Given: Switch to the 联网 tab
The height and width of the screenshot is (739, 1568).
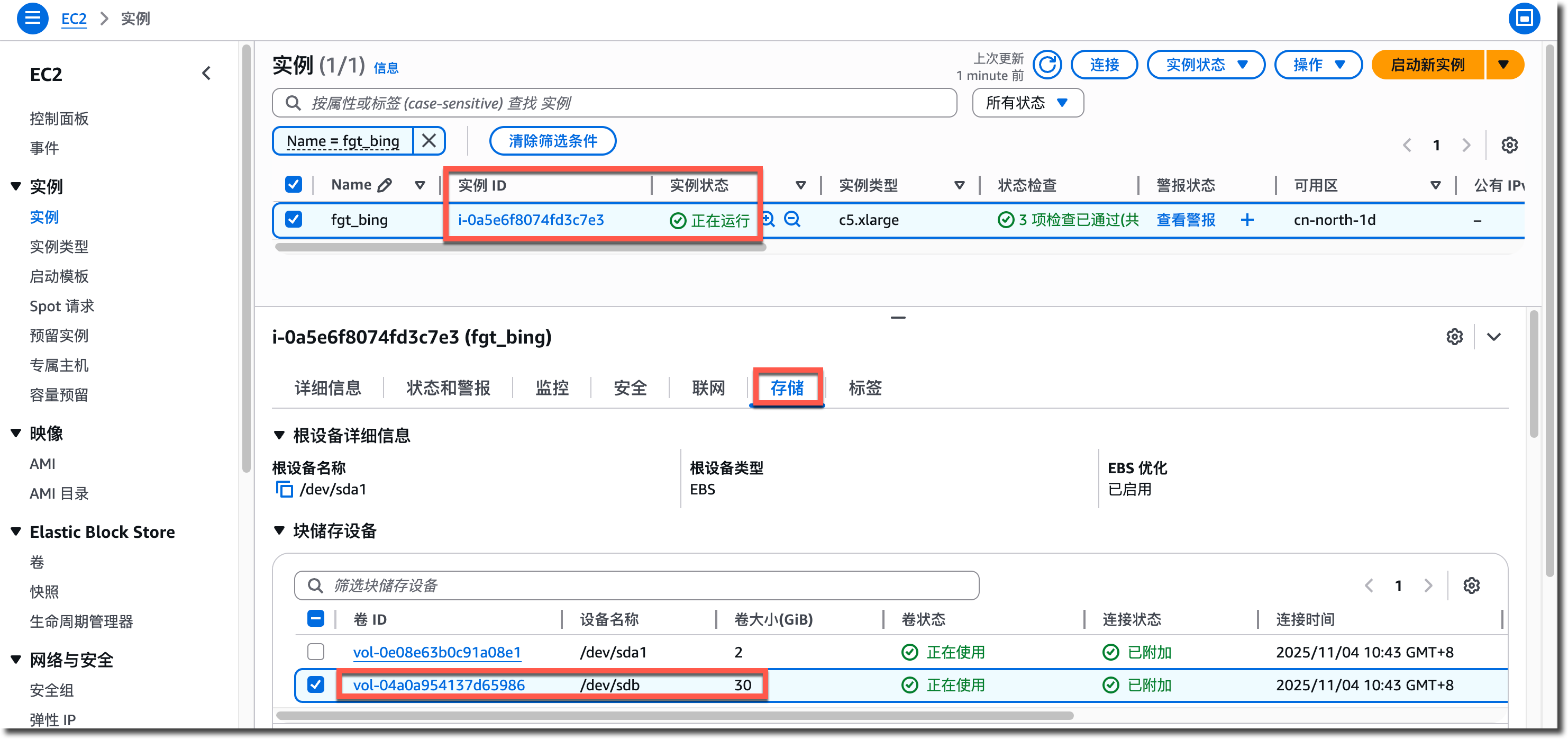Looking at the screenshot, I should 708,388.
